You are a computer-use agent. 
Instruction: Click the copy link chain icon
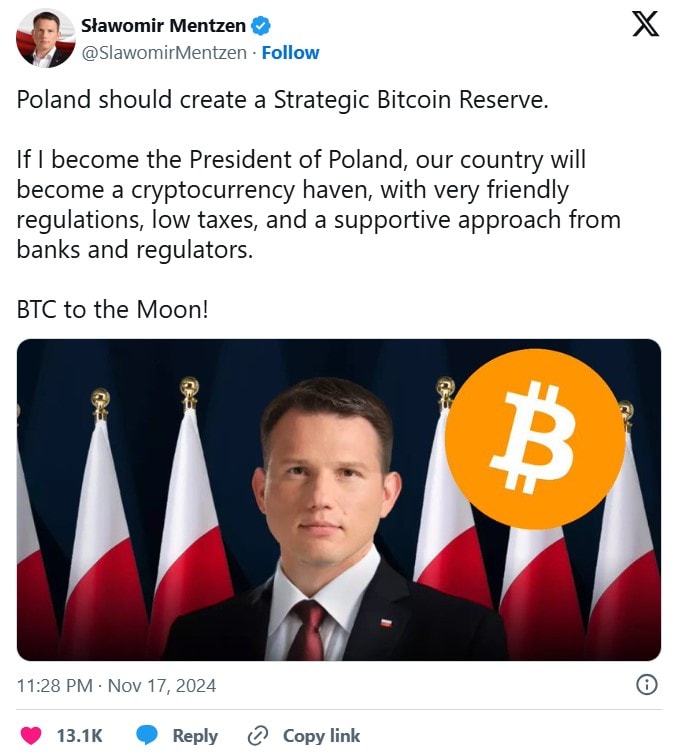258,735
